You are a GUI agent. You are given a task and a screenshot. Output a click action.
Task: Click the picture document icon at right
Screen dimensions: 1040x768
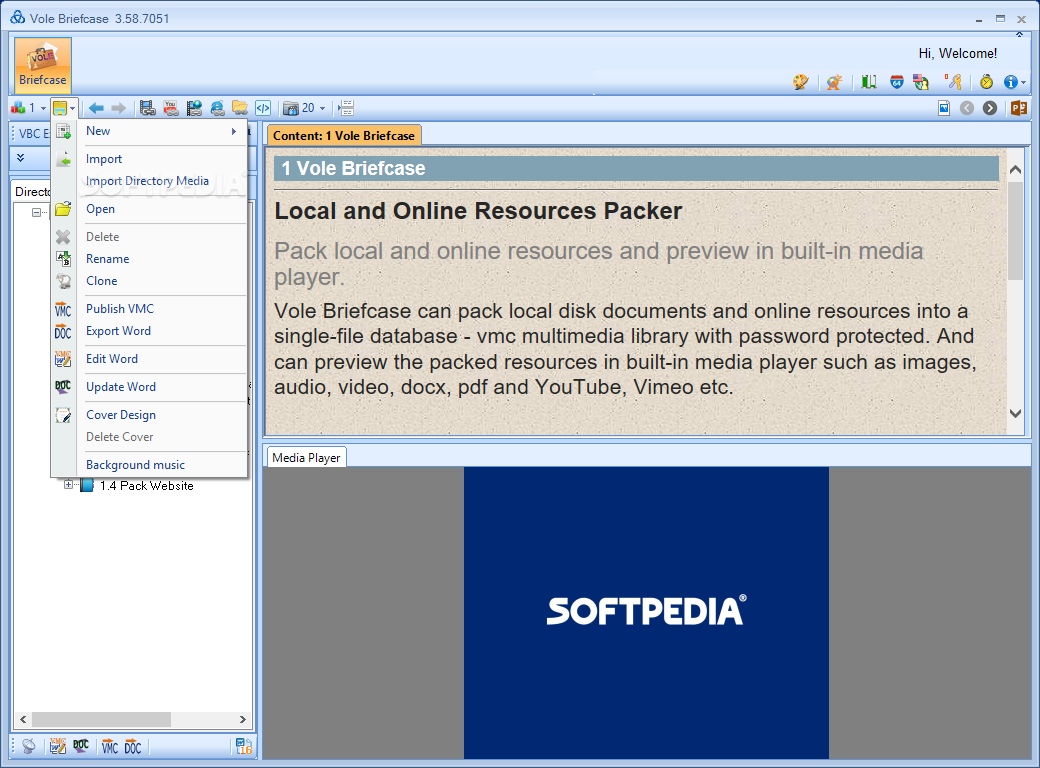944,108
